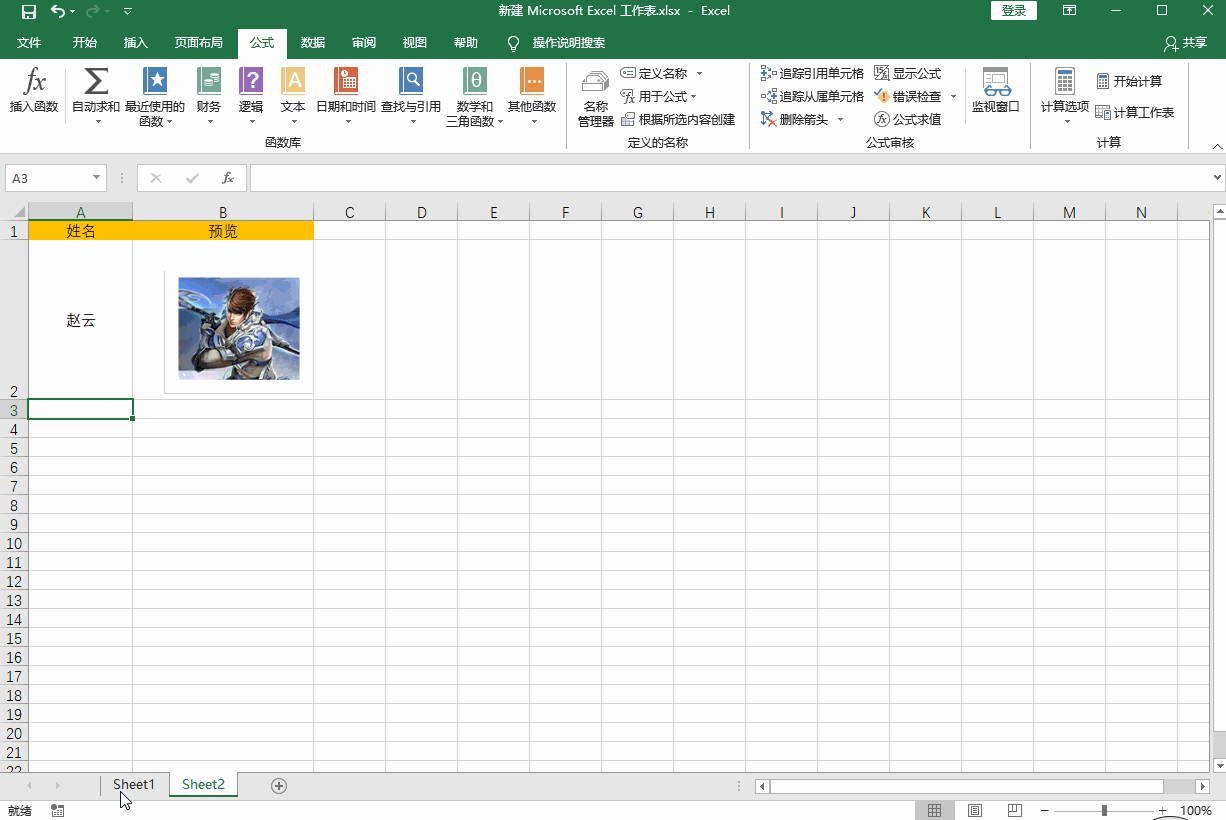Switch to the Page Layout (页面布局) tab
This screenshot has height=820, width=1226.
point(199,43)
